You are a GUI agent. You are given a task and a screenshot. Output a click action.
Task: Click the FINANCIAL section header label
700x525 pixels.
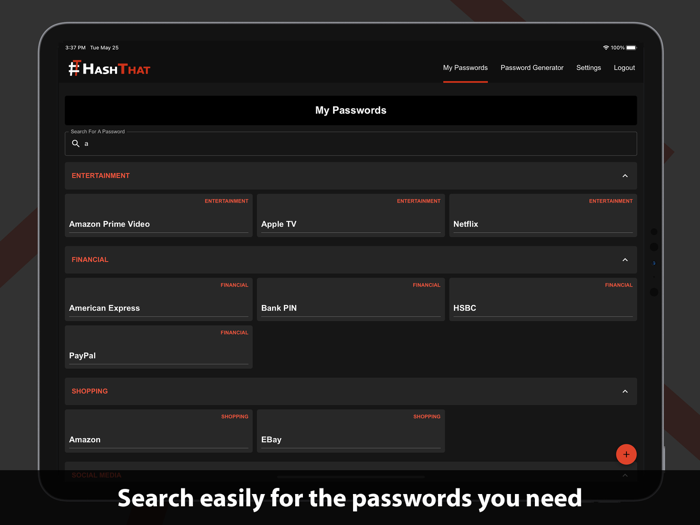[x=90, y=260]
